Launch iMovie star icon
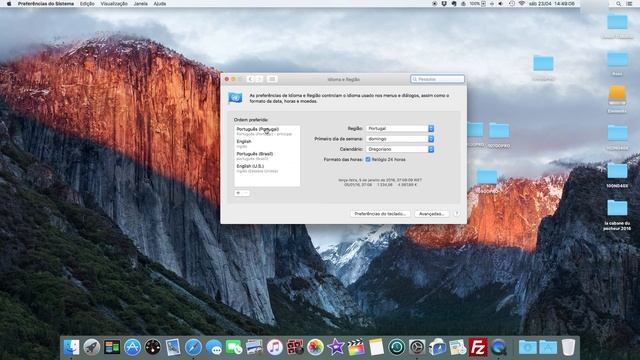640x360 pixels. coord(336,347)
